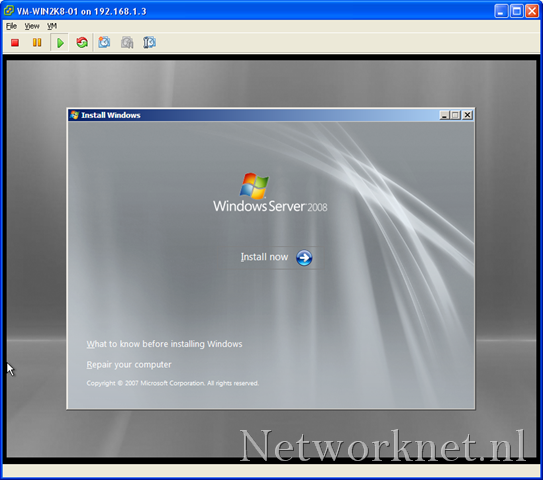
Task: Minimize the Install Windows dialog
Action: tap(444, 115)
